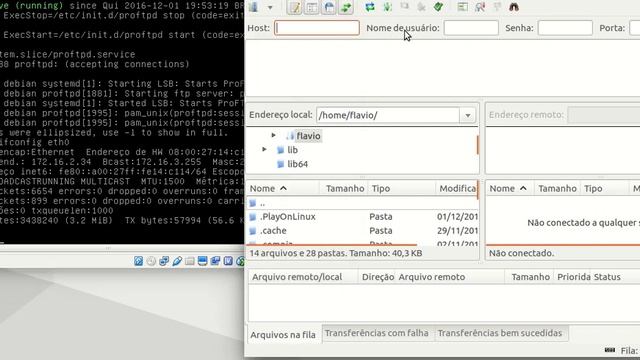Open the binoculars file search

pyautogui.click(x=514, y=7)
